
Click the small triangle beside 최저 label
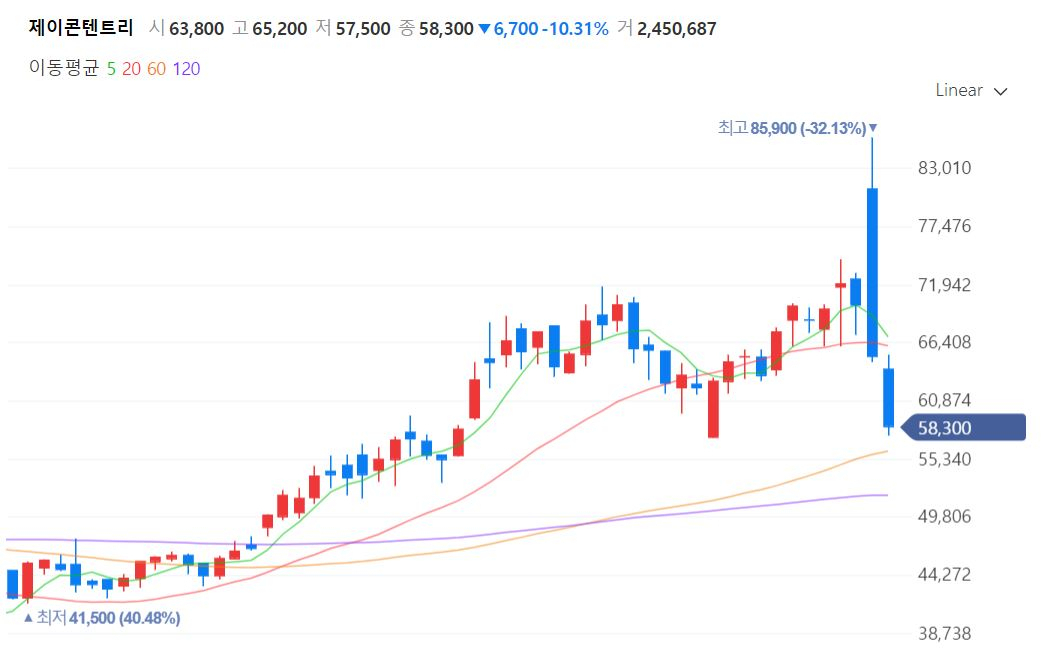(x=28, y=618)
